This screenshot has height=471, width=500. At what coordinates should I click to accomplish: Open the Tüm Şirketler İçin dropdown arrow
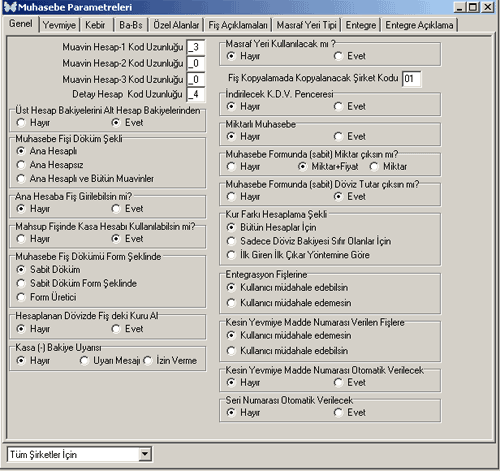click(145, 454)
